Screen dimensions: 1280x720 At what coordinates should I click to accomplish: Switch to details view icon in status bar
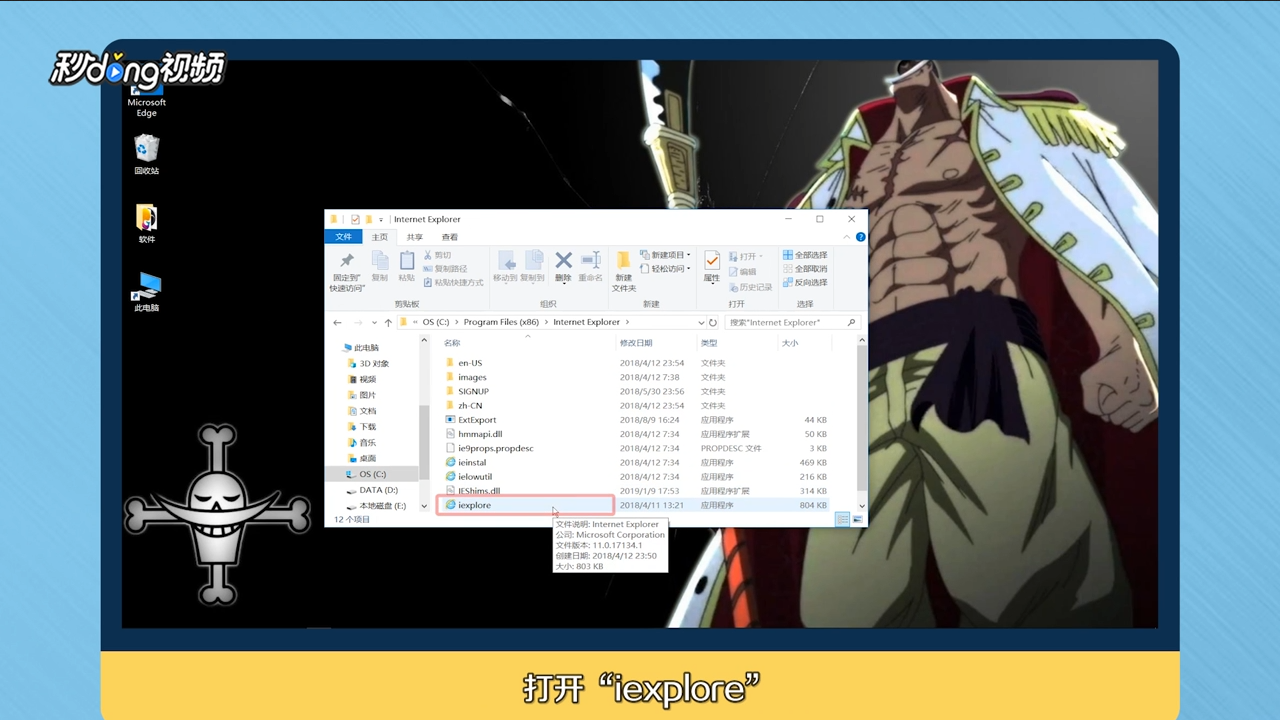(842, 520)
